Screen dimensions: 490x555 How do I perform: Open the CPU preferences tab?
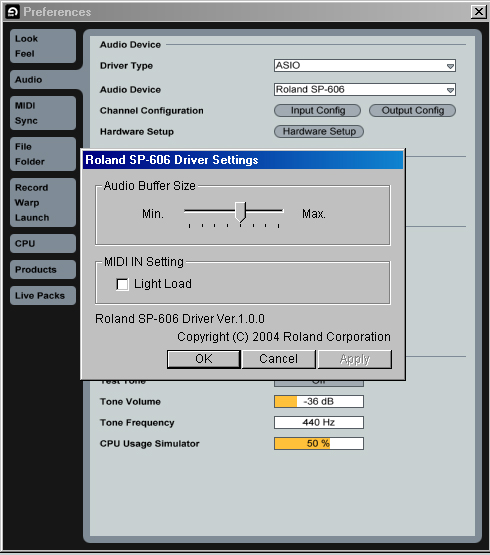[43, 244]
